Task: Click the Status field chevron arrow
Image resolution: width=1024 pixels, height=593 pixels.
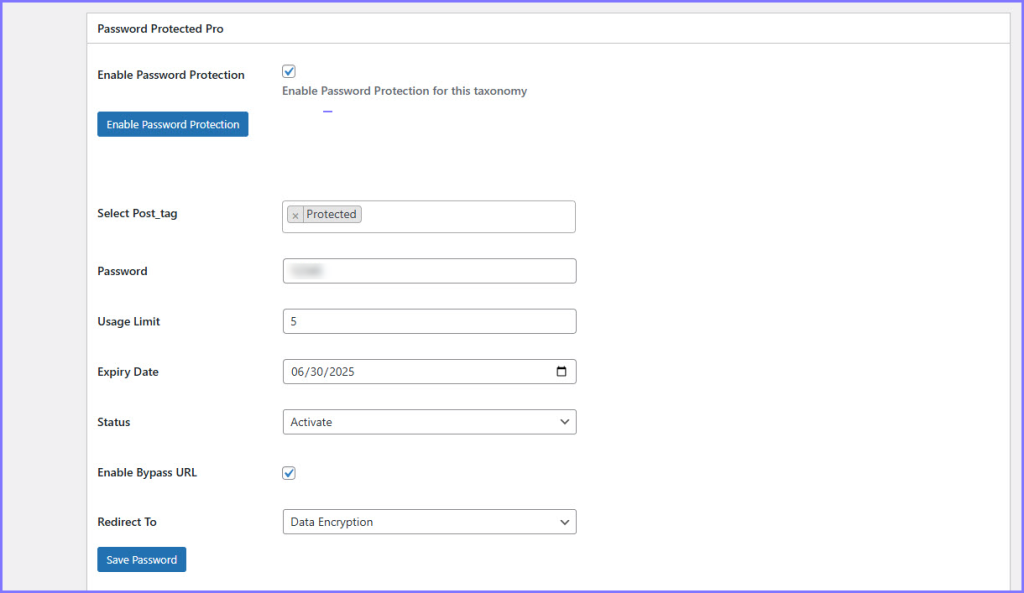Action: point(564,422)
